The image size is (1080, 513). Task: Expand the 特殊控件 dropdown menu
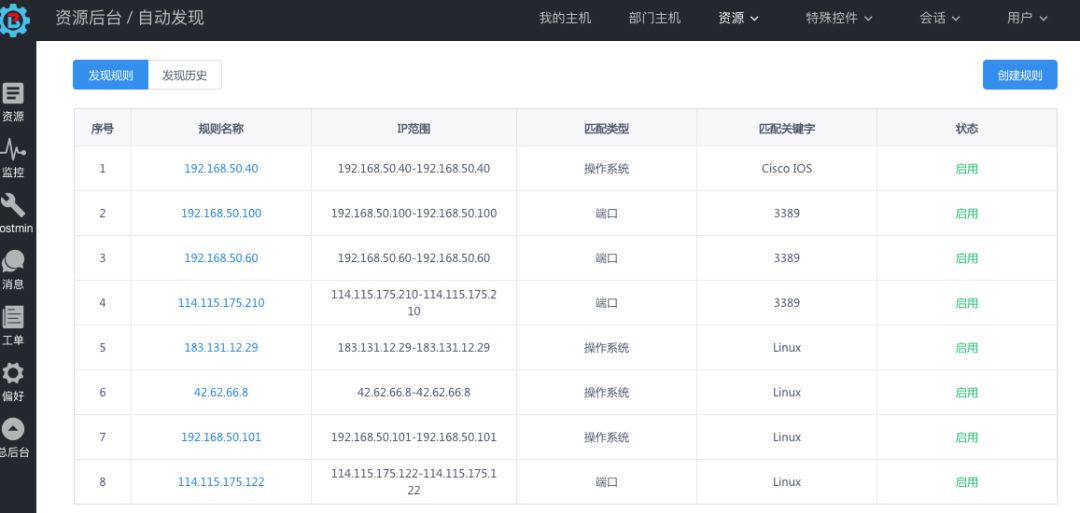(839, 18)
